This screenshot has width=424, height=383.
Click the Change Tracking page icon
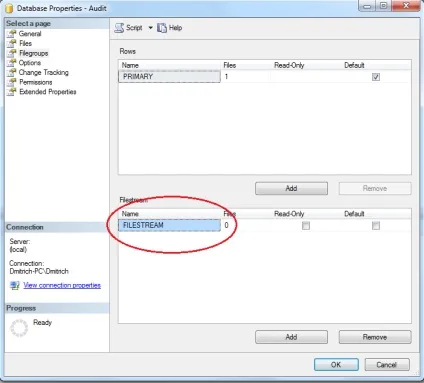click(12, 72)
